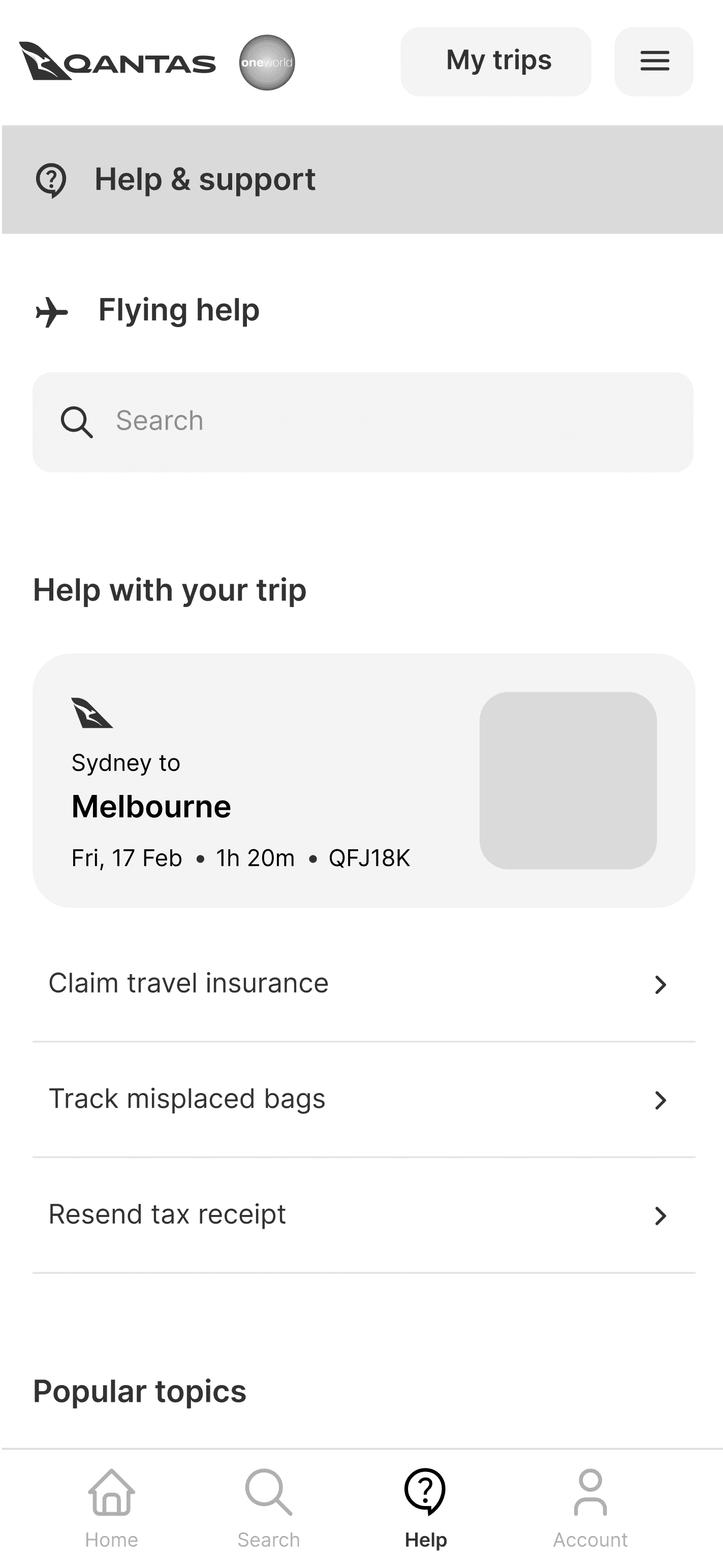Click the Help & support question icon
The height and width of the screenshot is (1568, 723).
[51, 180]
